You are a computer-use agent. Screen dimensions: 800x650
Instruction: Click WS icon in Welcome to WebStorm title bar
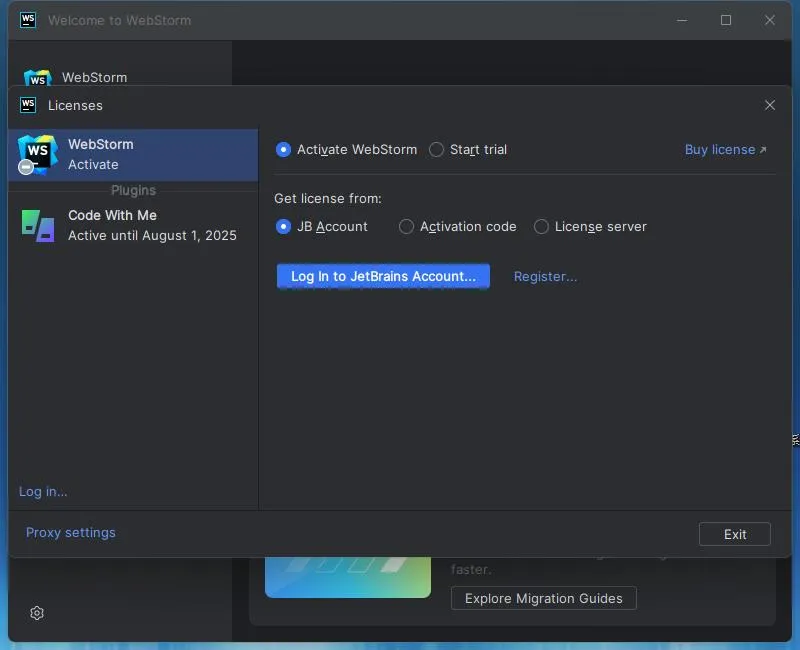pyautogui.click(x=28, y=20)
